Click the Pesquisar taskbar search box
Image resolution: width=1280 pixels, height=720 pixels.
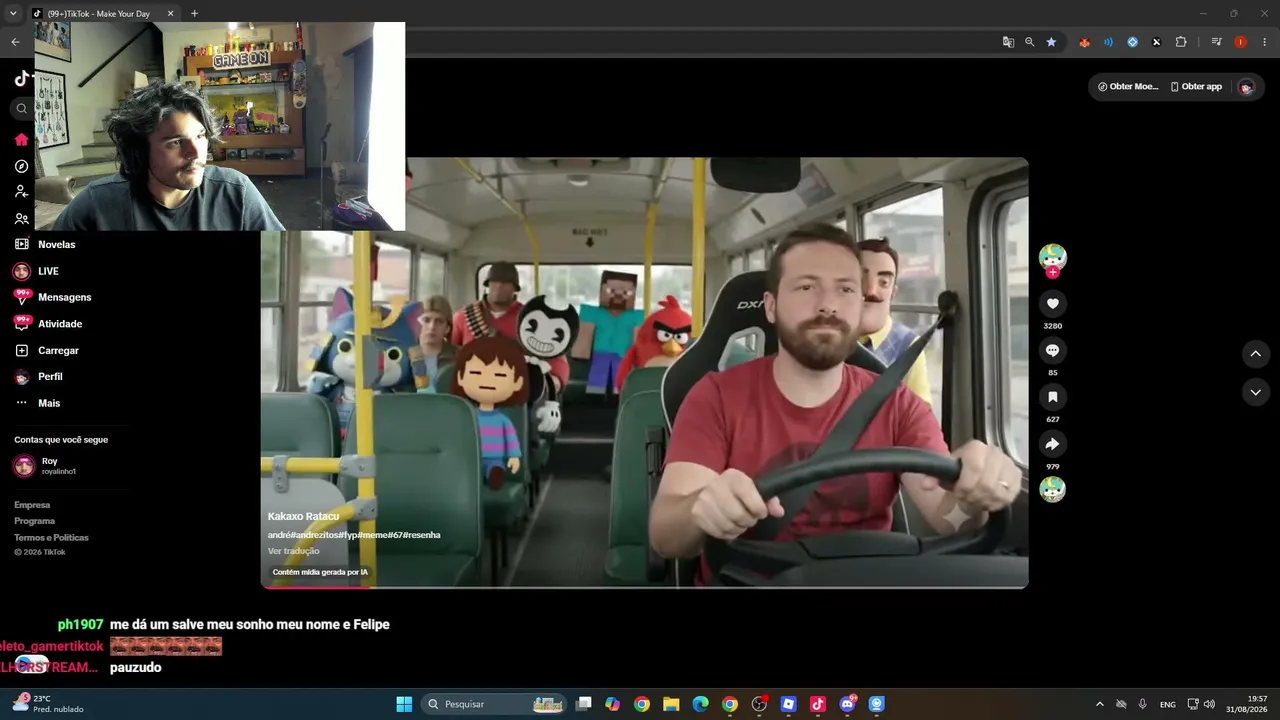click(494, 704)
